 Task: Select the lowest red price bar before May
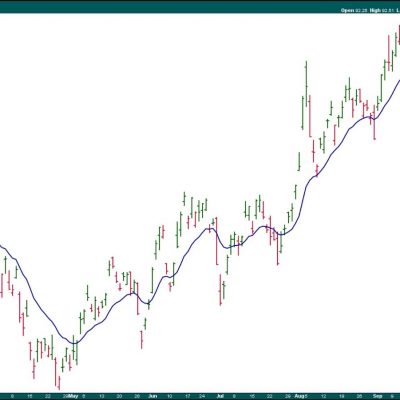59,383
